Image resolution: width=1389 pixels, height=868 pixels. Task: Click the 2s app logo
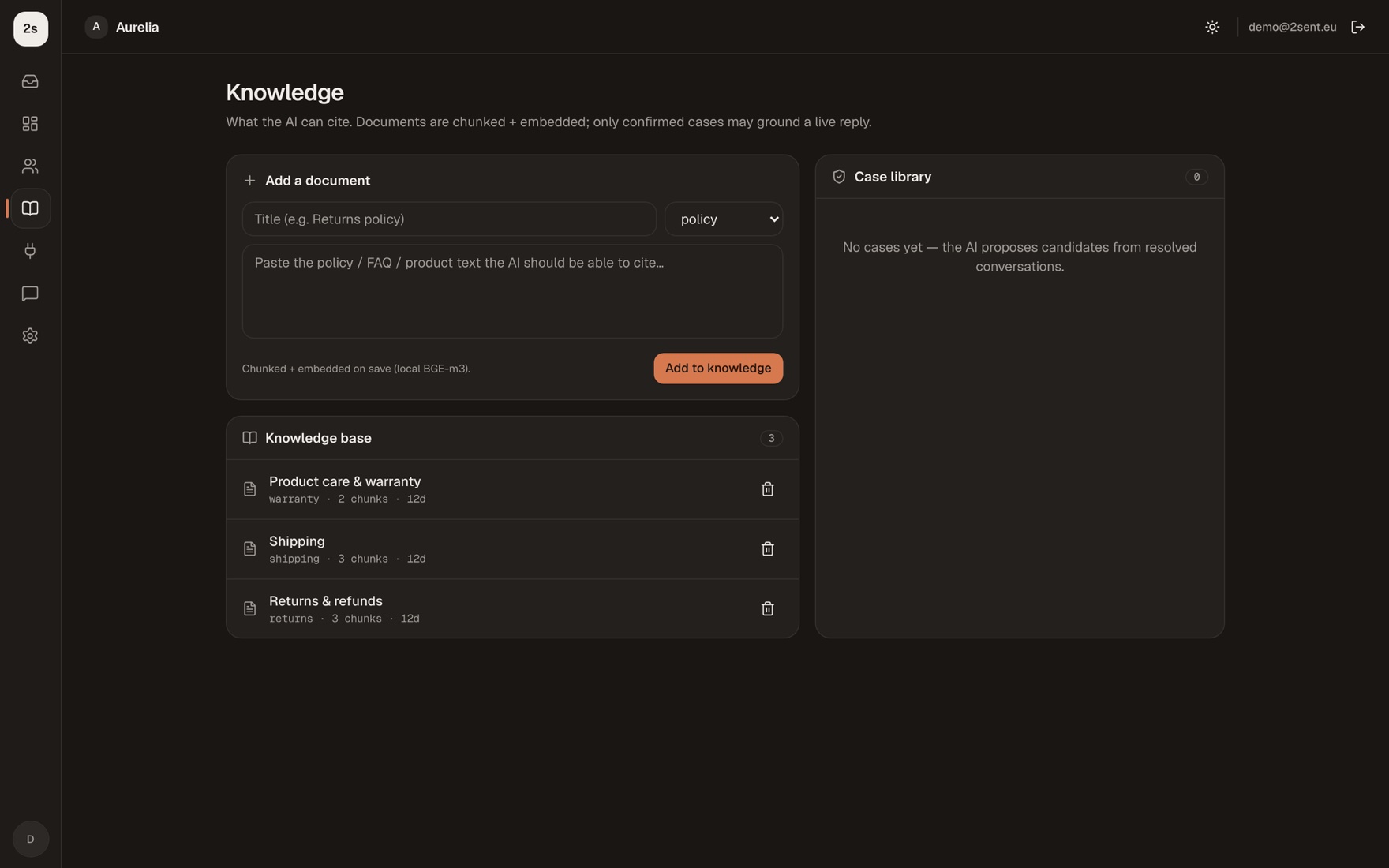[x=30, y=28]
